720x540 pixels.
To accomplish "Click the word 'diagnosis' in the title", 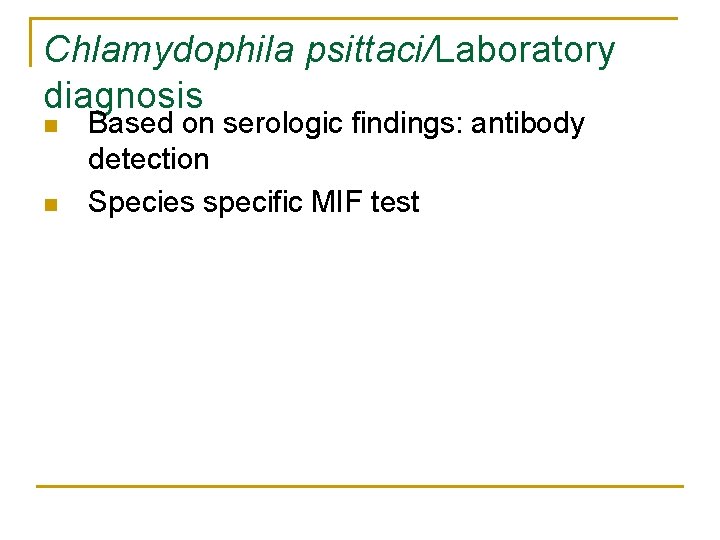I will pos(123,94).
